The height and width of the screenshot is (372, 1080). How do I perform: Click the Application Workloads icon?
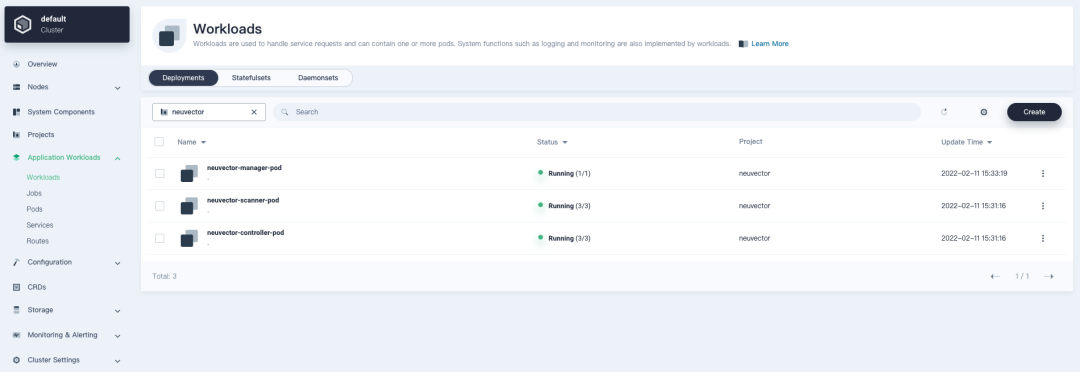pos(17,158)
